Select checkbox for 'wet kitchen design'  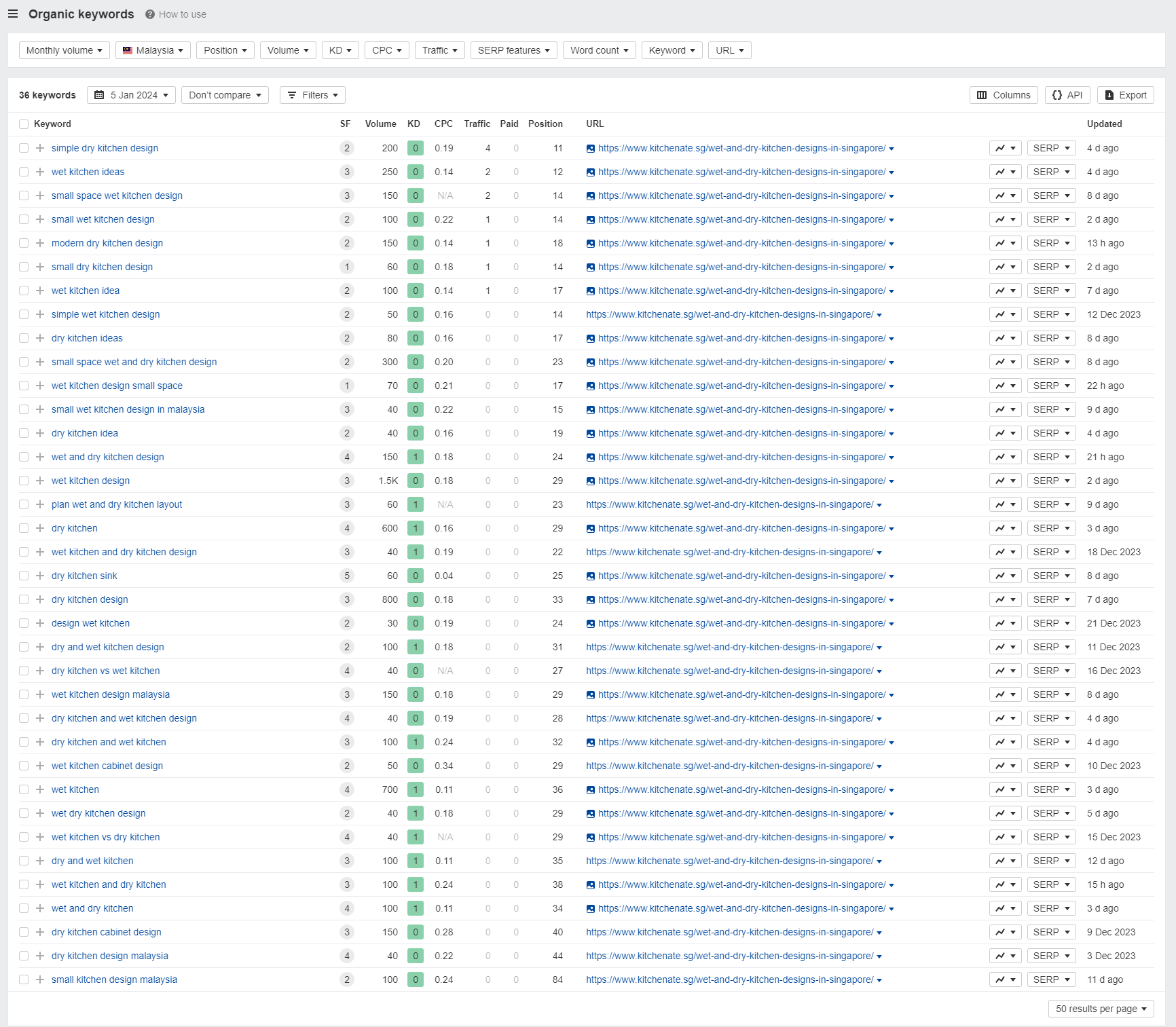(24, 481)
